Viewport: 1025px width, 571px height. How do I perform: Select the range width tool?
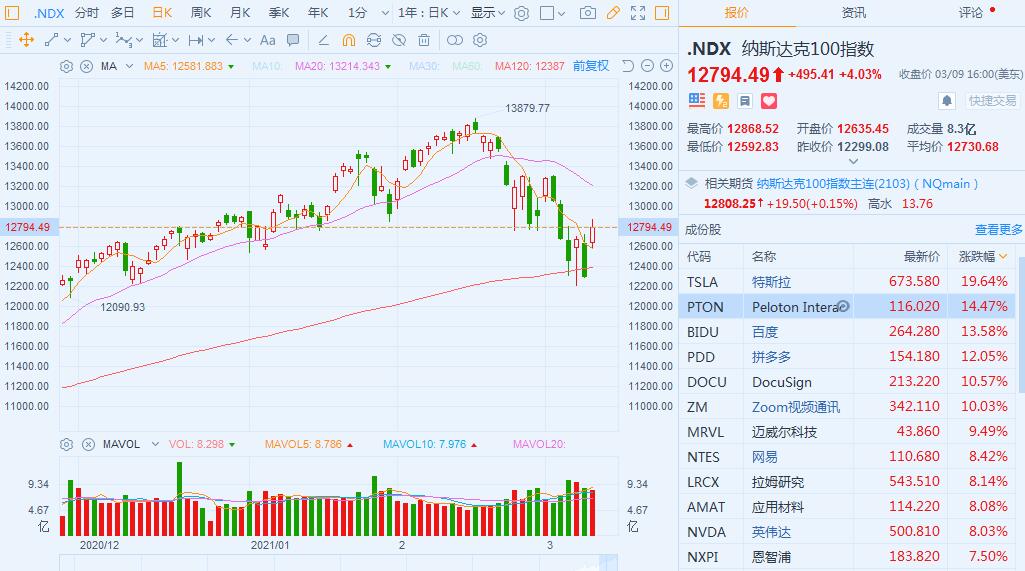195,41
